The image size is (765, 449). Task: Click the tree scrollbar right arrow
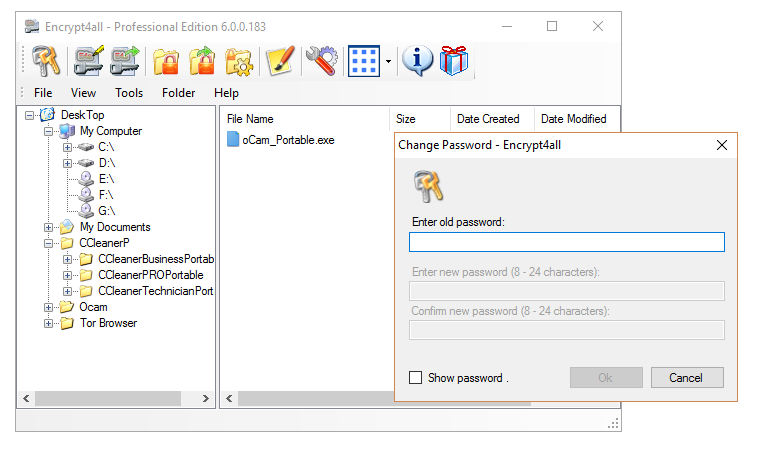click(206, 398)
